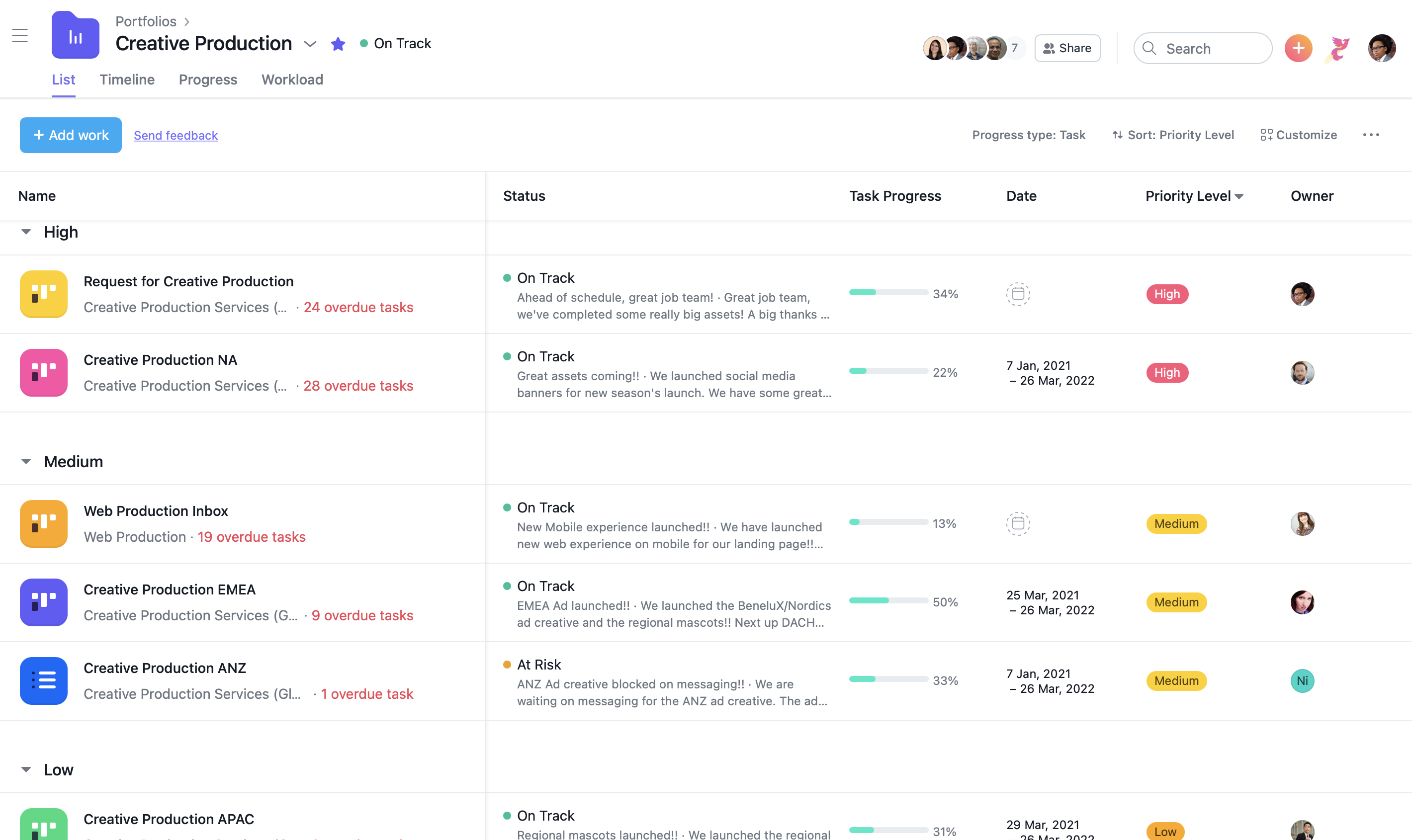Click the party celebration icon near search
The width and height of the screenshot is (1412, 840).
(x=1337, y=48)
